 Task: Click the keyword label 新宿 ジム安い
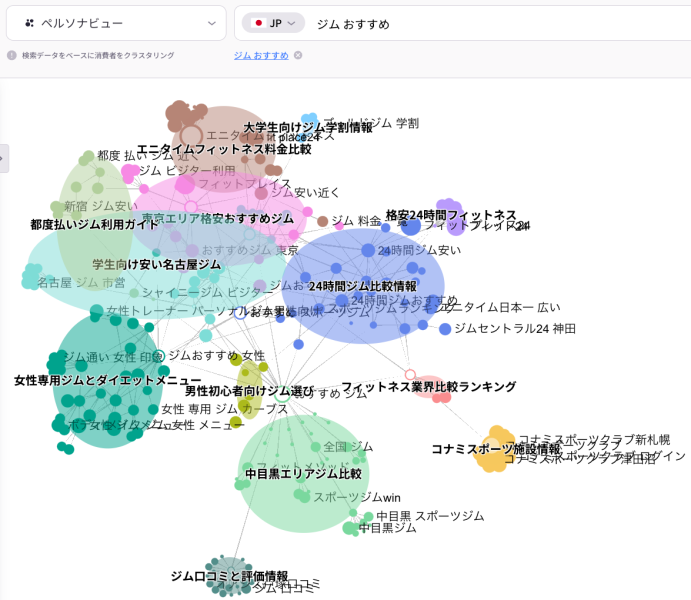101,206
